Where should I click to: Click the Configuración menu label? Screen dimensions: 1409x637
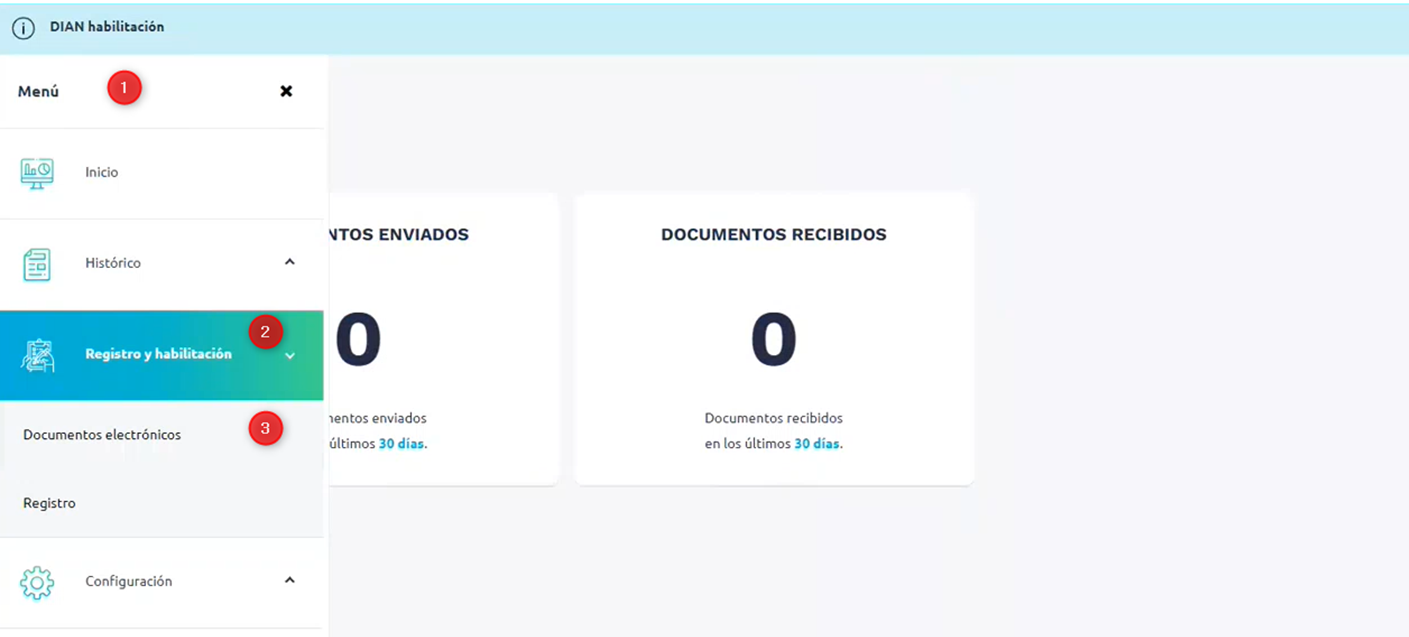click(128, 581)
